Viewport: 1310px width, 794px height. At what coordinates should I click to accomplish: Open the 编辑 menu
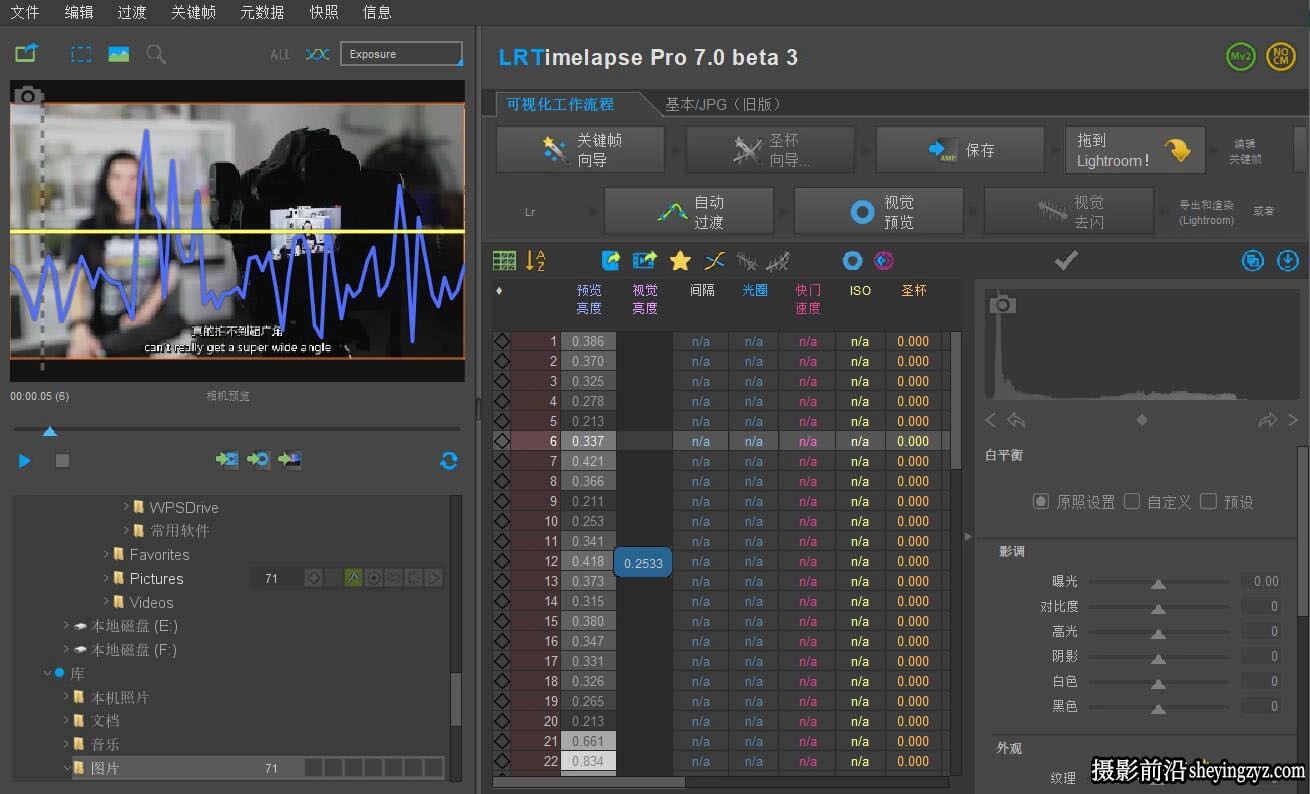pos(79,12)
